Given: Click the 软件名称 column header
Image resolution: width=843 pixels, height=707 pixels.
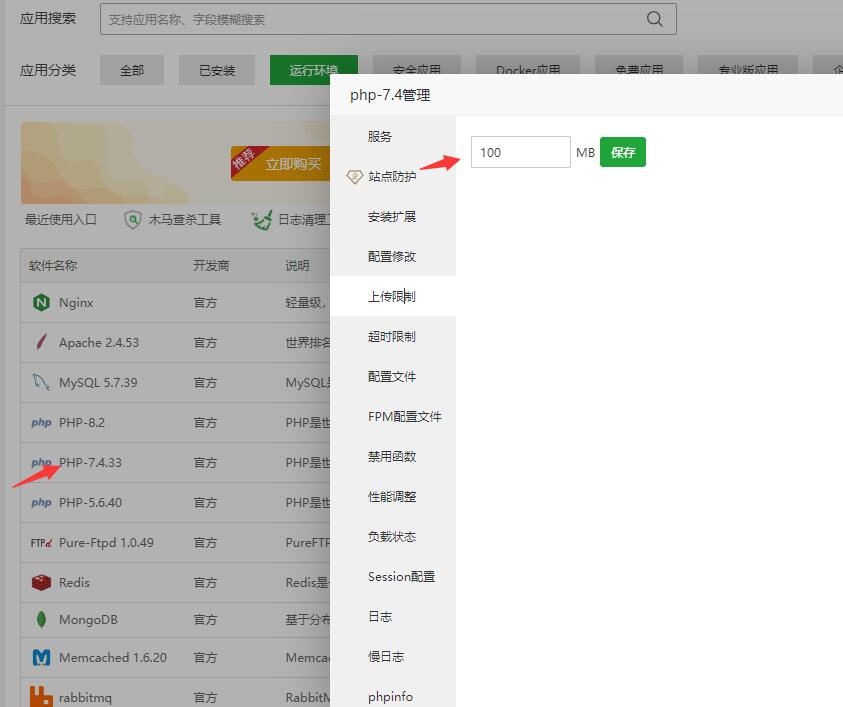Looking at the screenshot, I should click(x=53, y=266).
